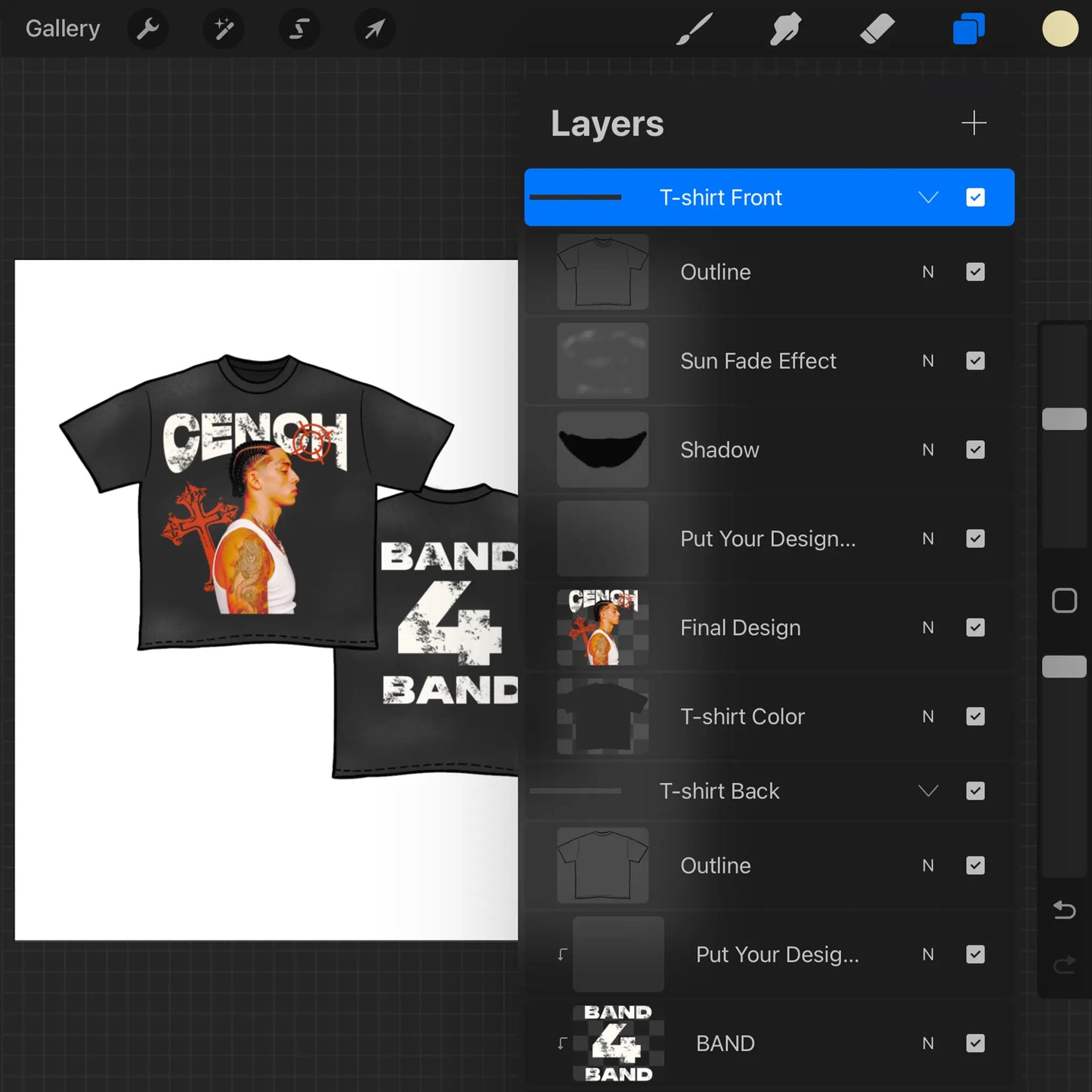
Task: Collapse the T-shirt Front group
Action: click(x=928, y=197)
